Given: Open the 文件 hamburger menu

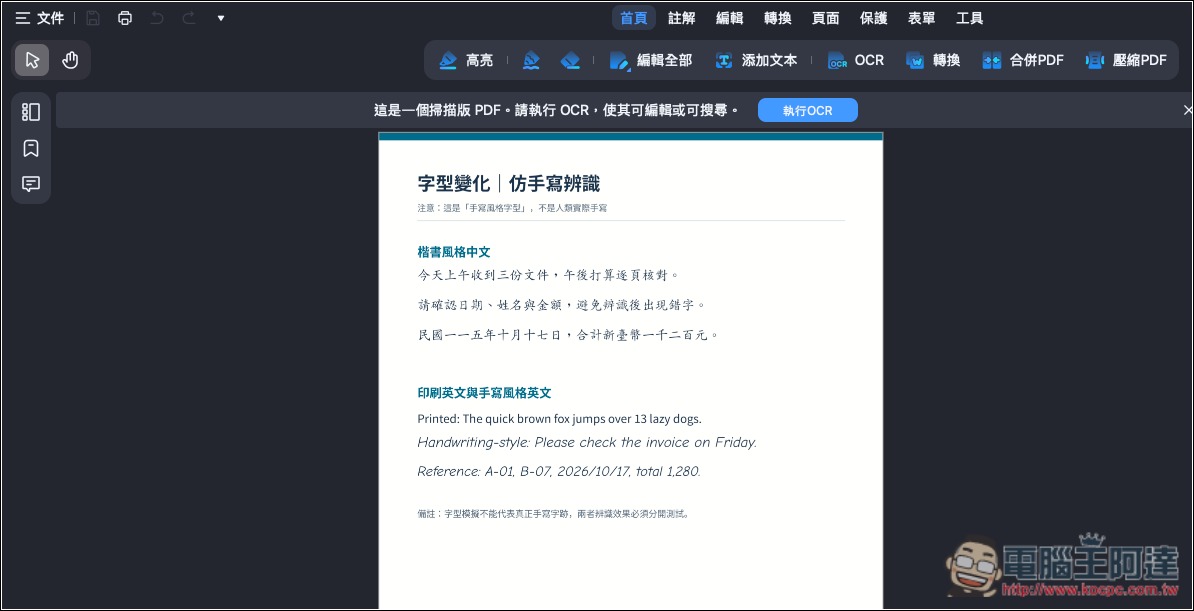Looking at the screenshot, I should (x=40, y=18).
